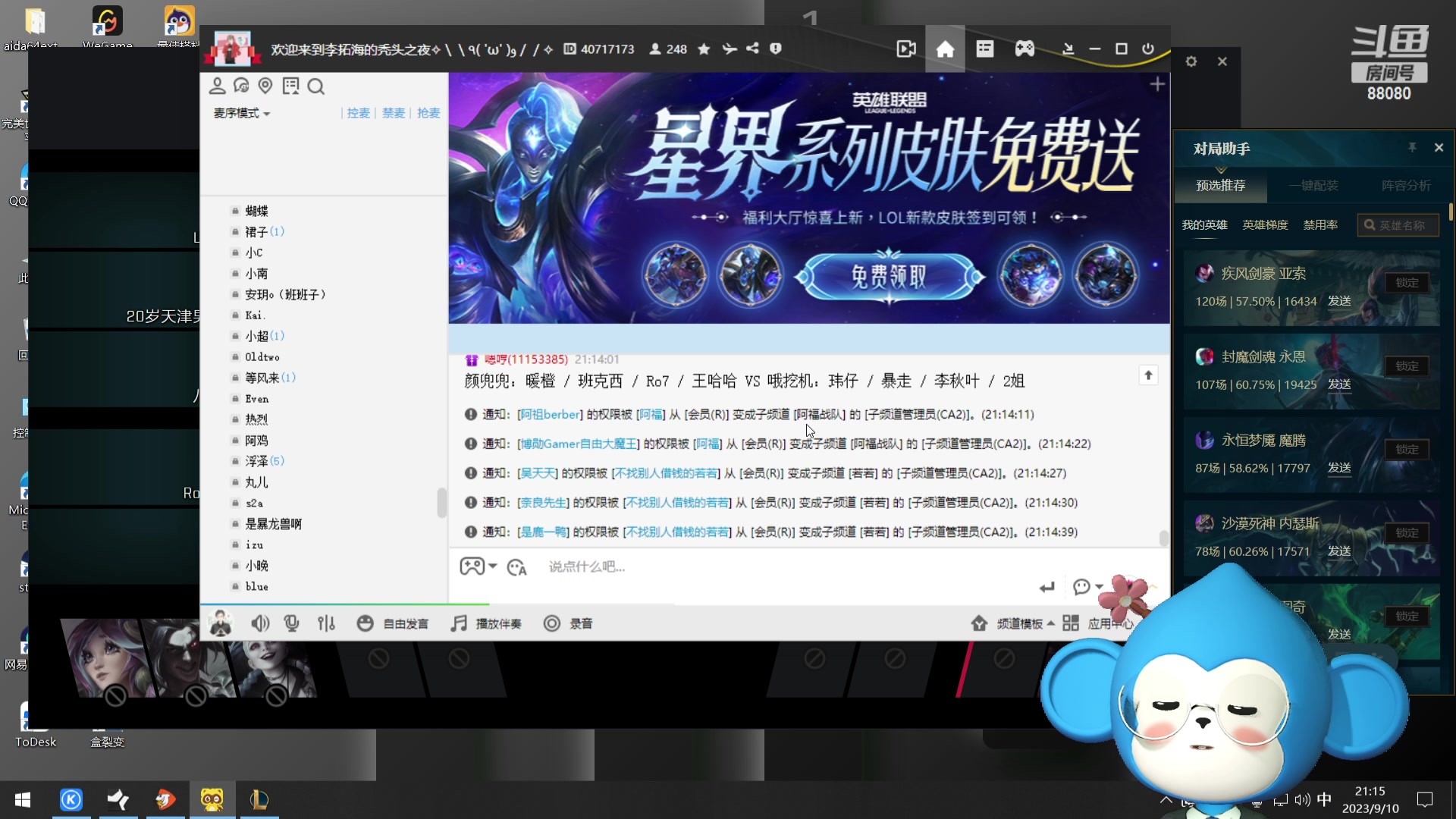Image resolution: width=1456 pixels, height=819 pixels.
Task: Mute the speaker on the bottom toolbar
Action: click(260, 623)
